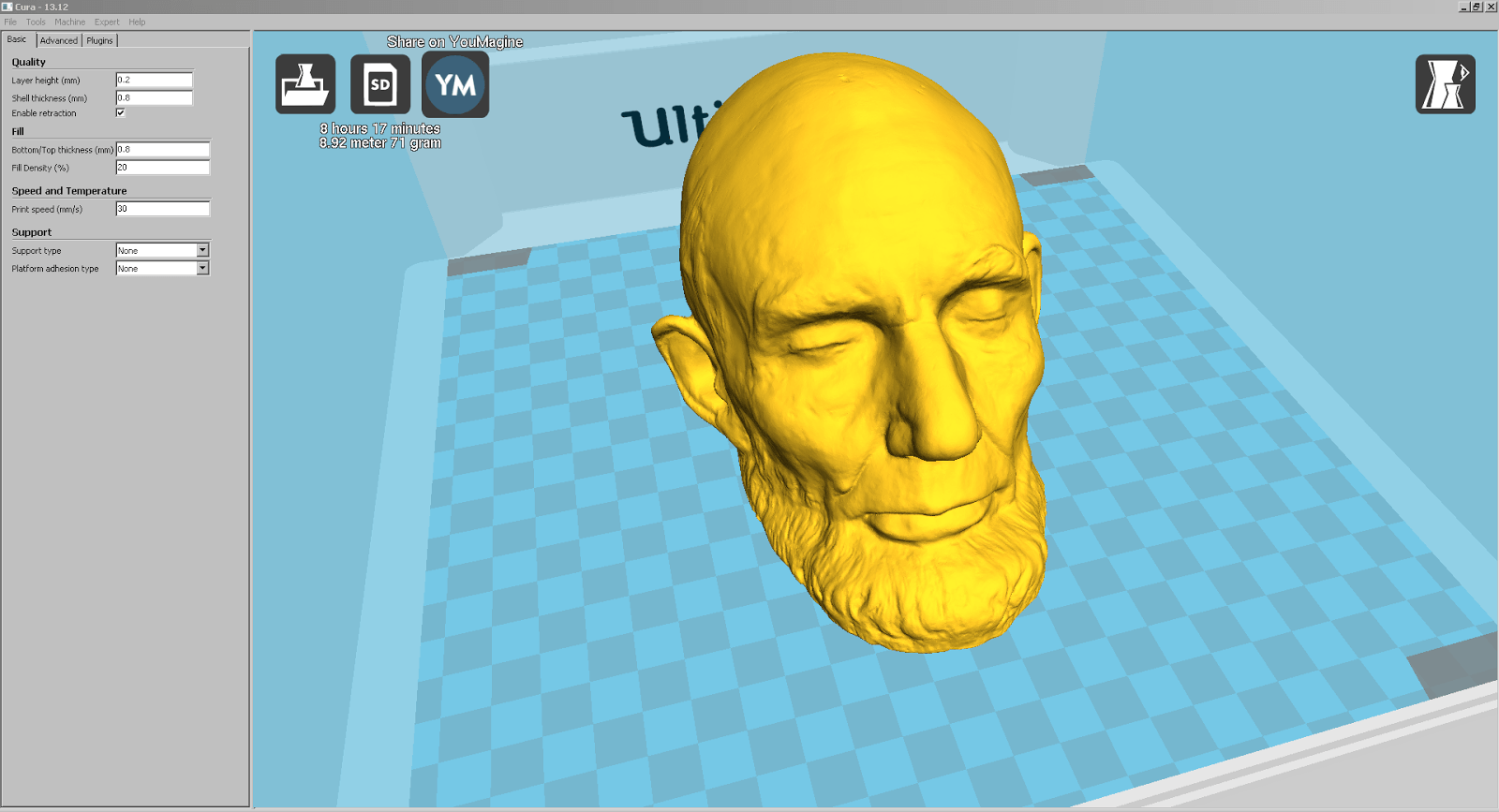The height and width of the screenshot is (812, 1499).
Task: Open the Help menu
Action: (x=137, y=22)
